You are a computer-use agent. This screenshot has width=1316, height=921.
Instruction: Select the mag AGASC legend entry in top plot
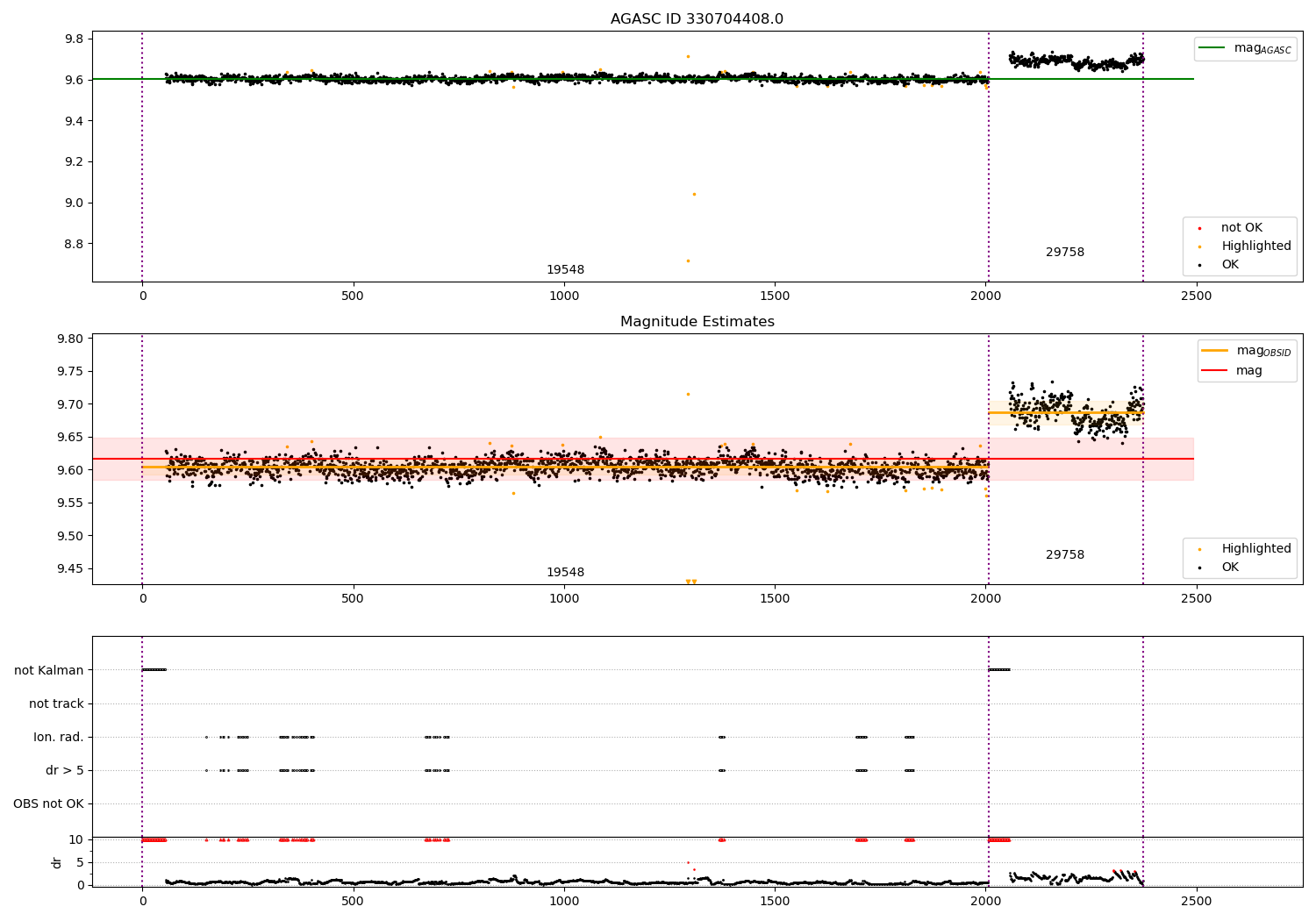click(x=1245, y=48)
